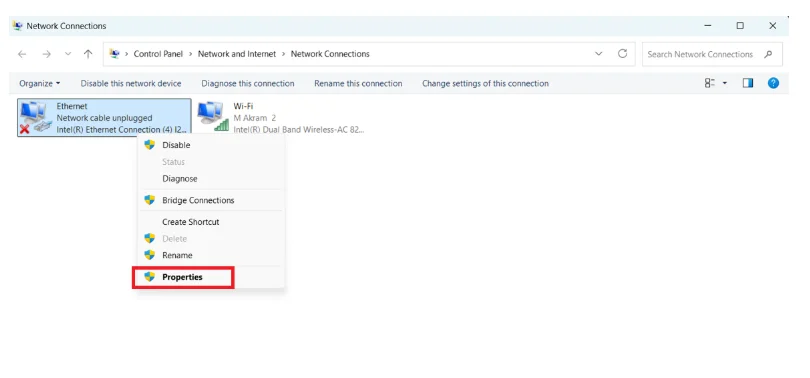The height and width of the screenshot is (378, 810).
Task: Toggle the preview pane icon
Action: tap(747, 83)
